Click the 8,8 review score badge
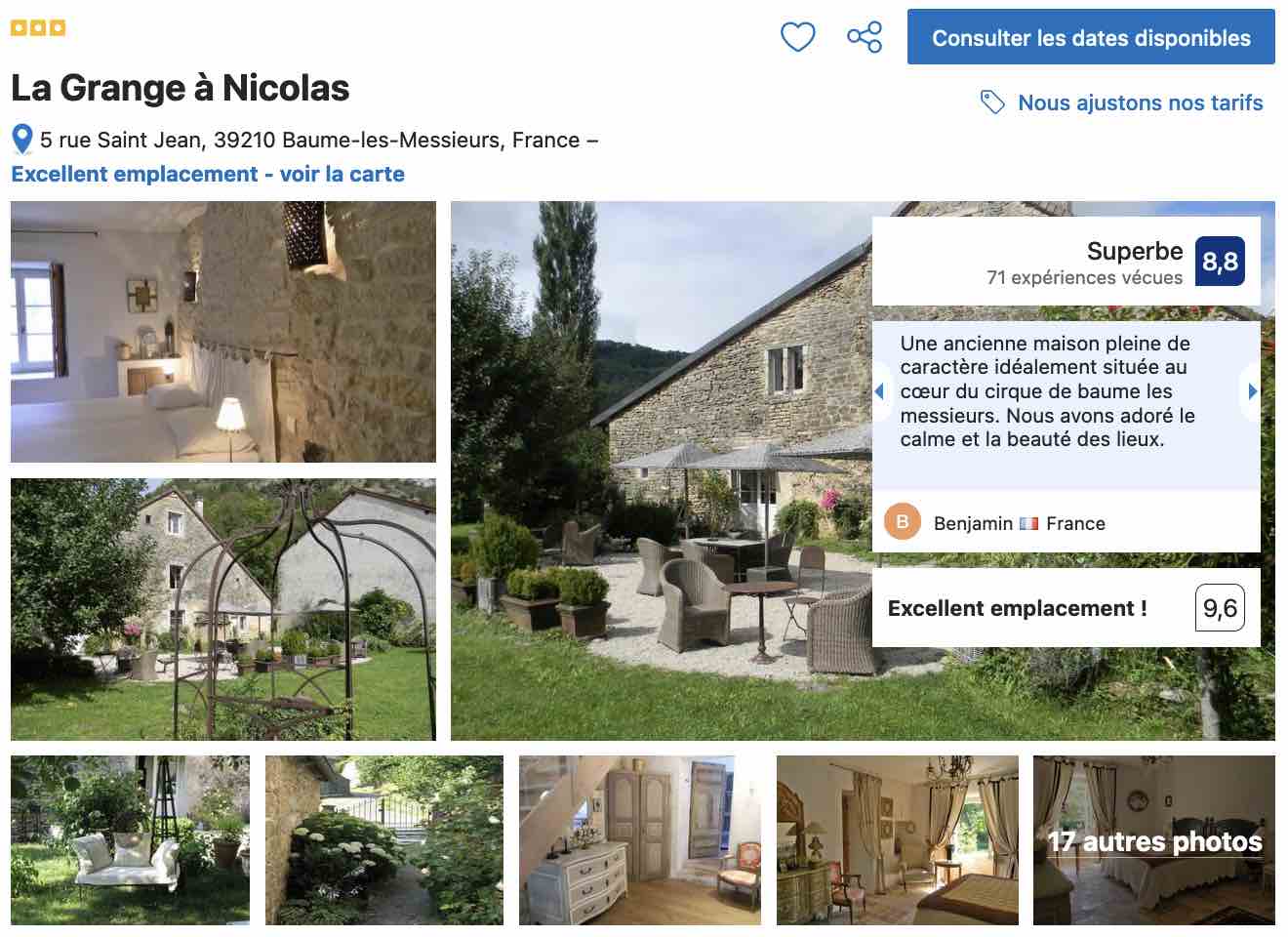The width and height of the screenshot is (1288, 937). coord(1220,262)
